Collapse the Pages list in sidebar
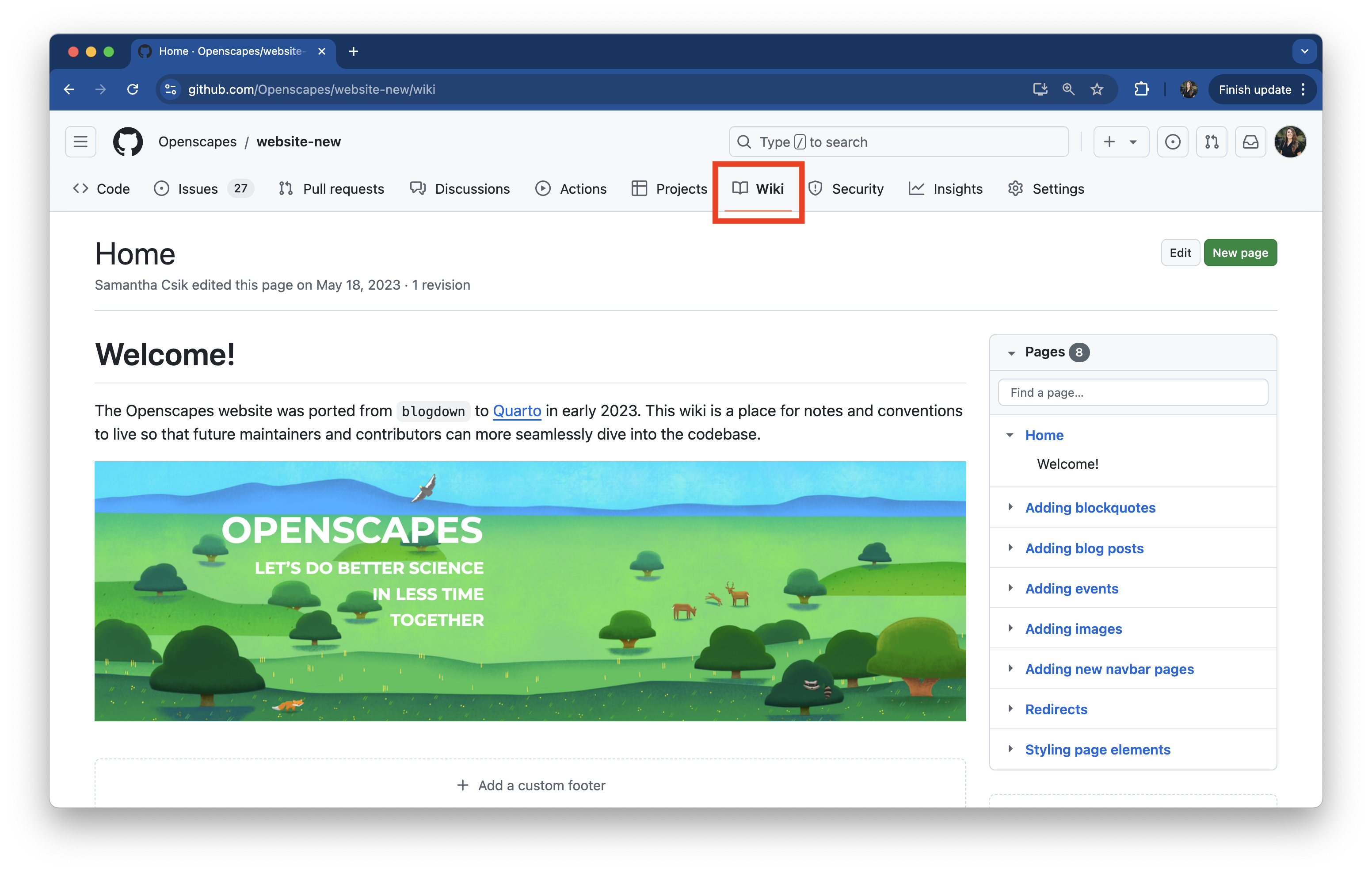Screen dimensions: 1372x873 click(x=1011, y=353)
